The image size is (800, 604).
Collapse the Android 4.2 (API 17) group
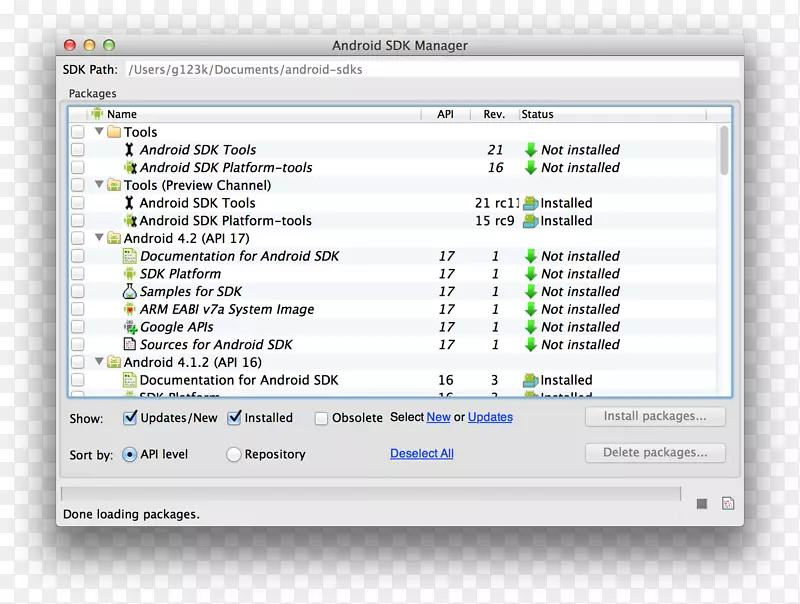pos(99,238)
